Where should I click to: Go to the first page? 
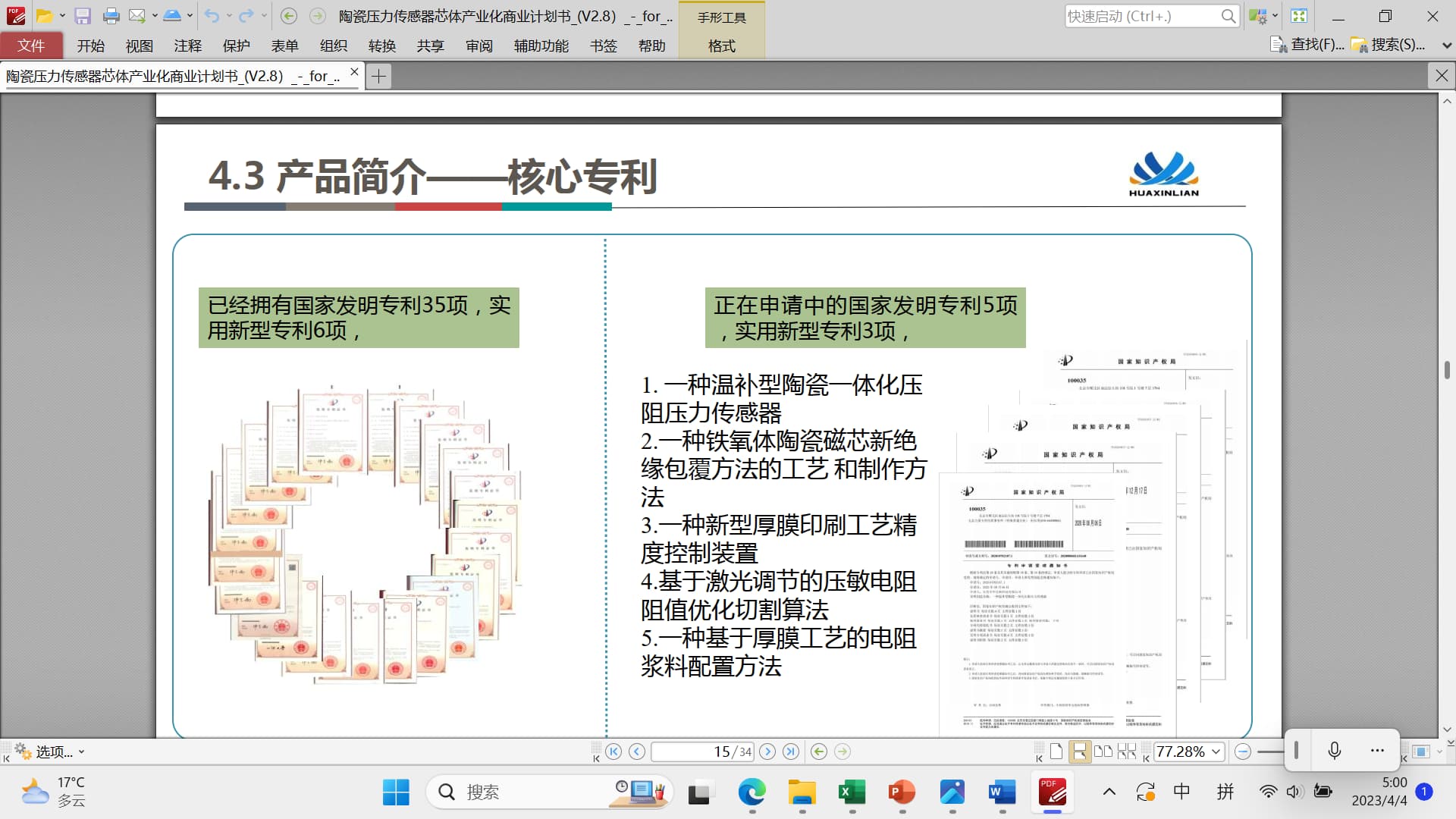pyautogui.click(x=613, y=752)
